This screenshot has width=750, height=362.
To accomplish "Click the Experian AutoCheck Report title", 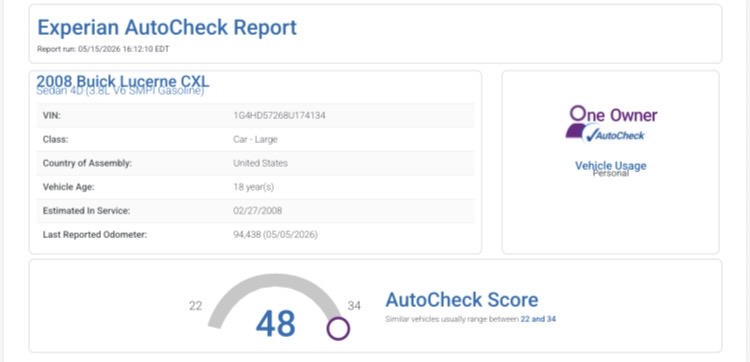I will (x=167, y=28).
